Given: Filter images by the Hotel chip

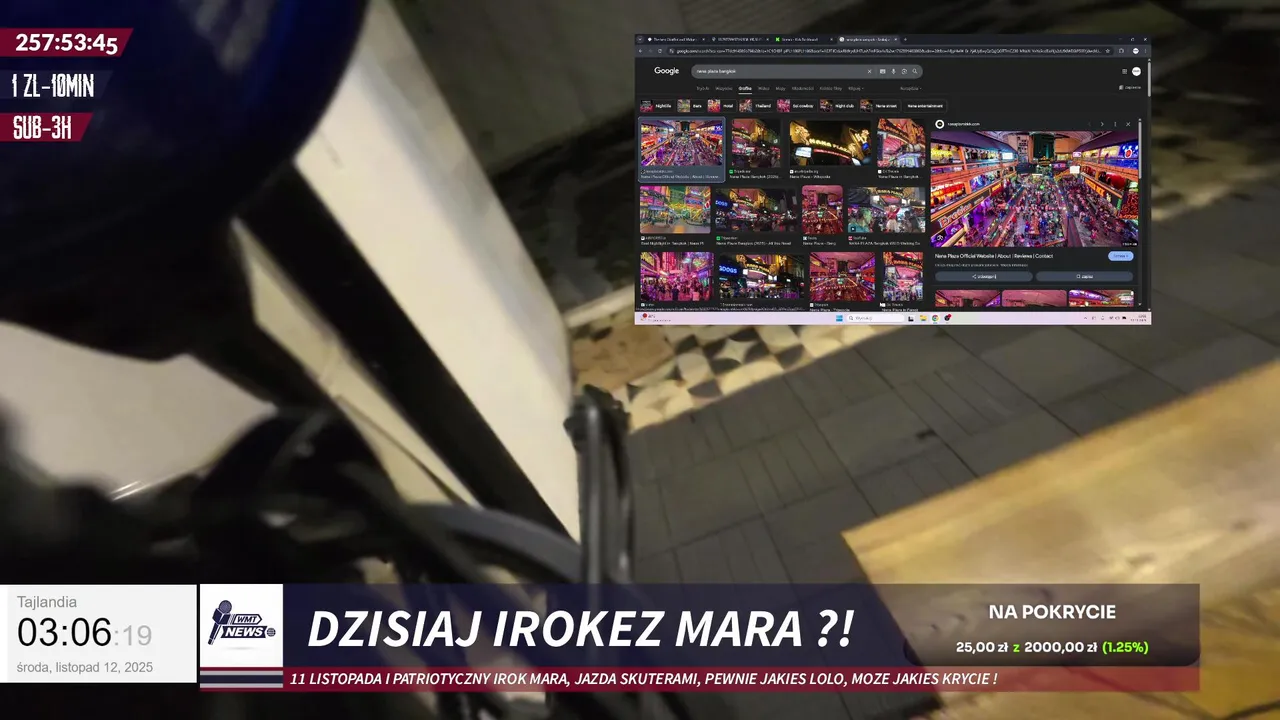Looking at the screenshot, I should [x=721, y=106].
